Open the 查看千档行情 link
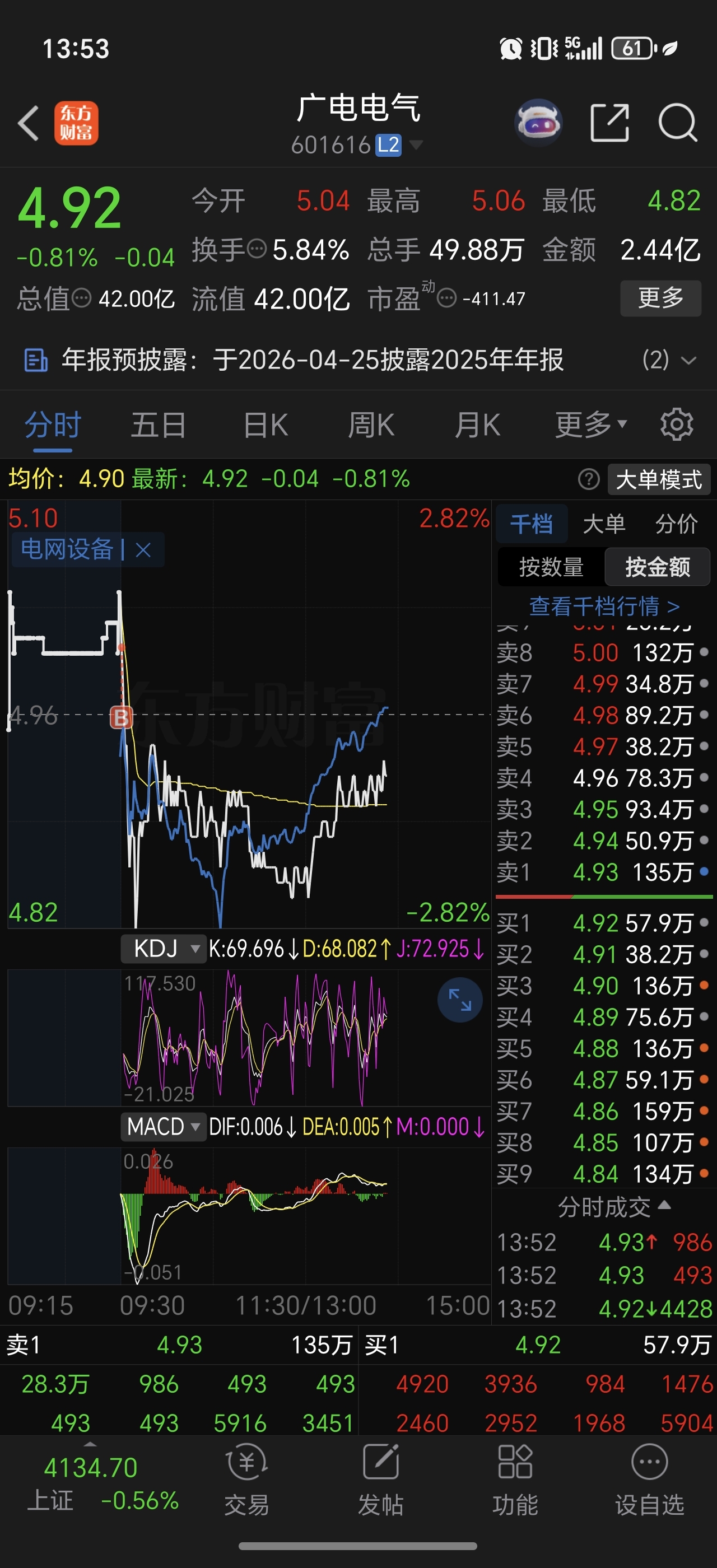Image resolution: width=717 pixels, height=1568 pixels. coord(604,606)
